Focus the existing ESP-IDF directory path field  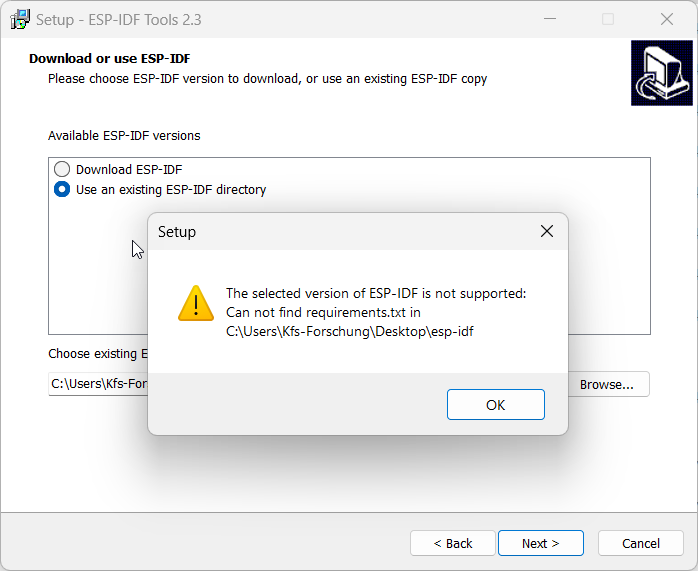tap(97, 384)
